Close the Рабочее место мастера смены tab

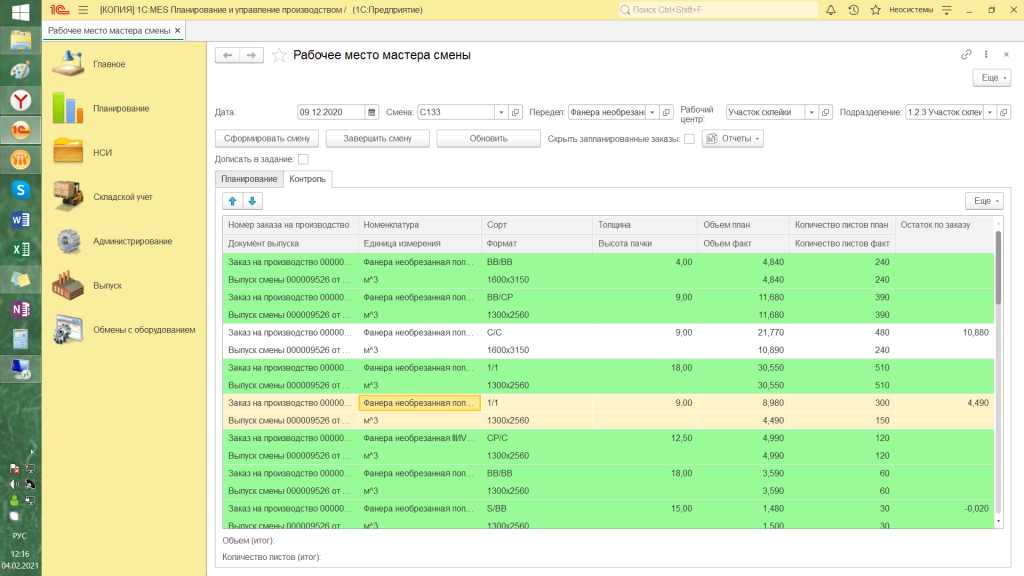178,31
